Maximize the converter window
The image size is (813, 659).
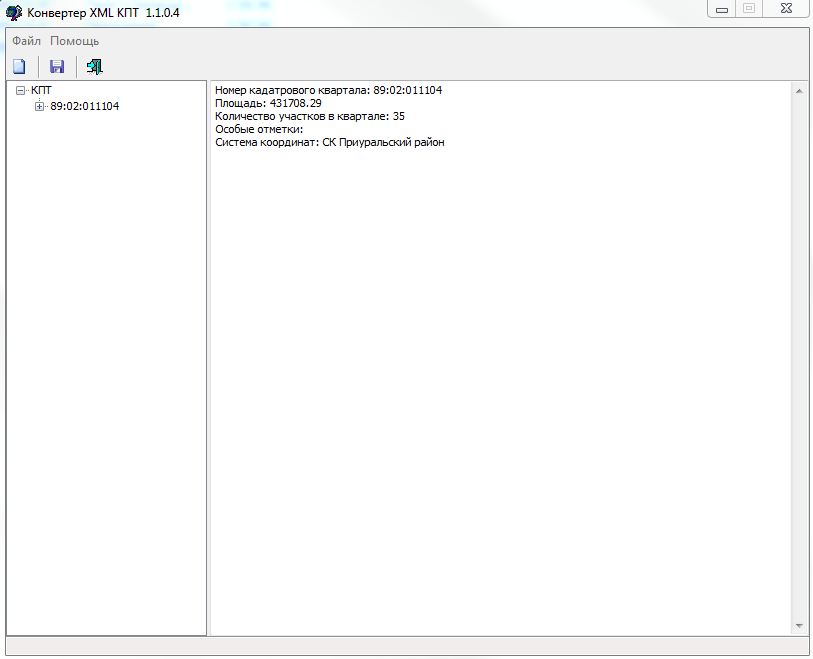(749, 9)
